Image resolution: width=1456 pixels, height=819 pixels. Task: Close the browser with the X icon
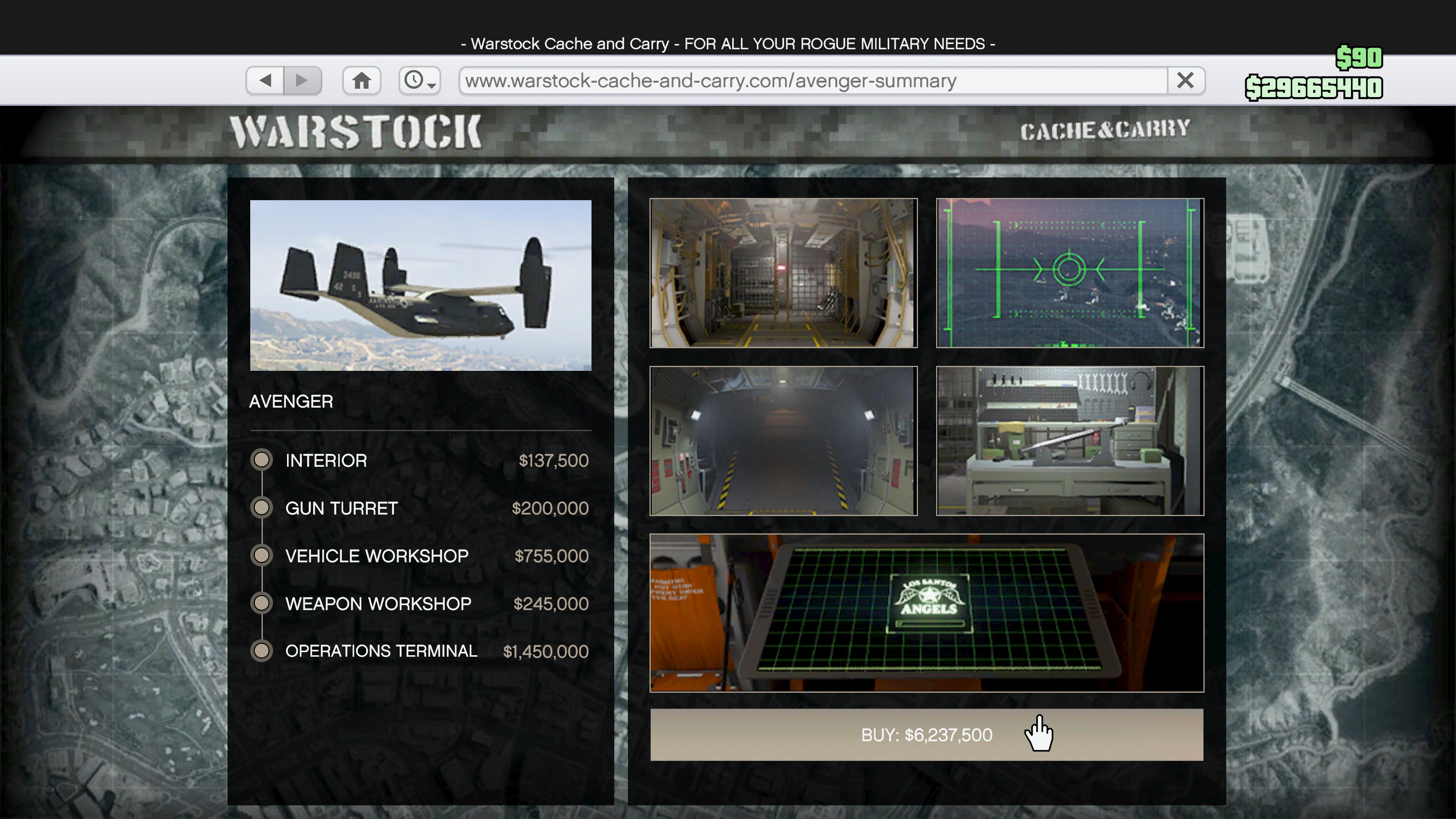tap(1185, 80)
